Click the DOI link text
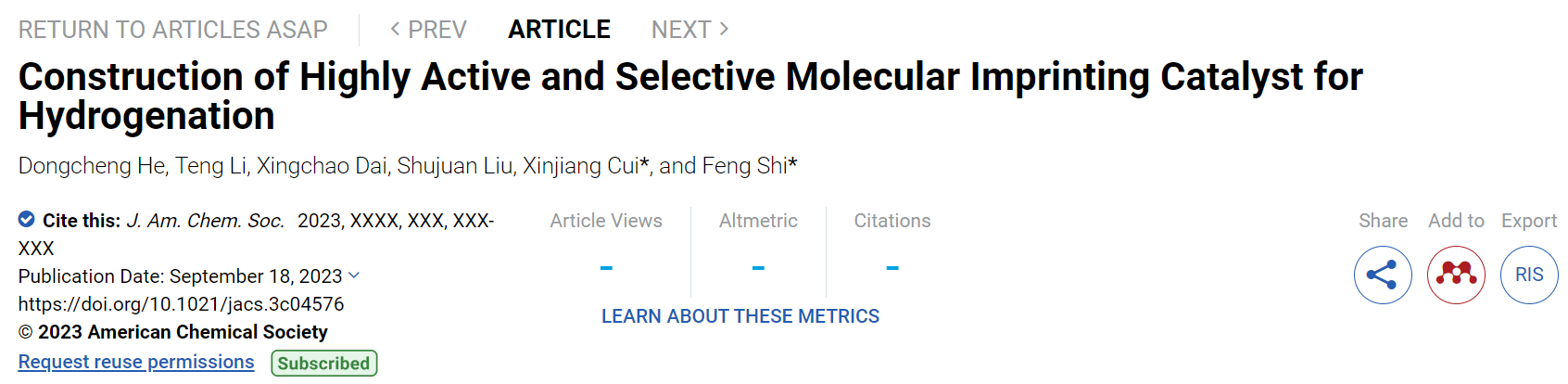1568x384 pixels. pos(182,304)
